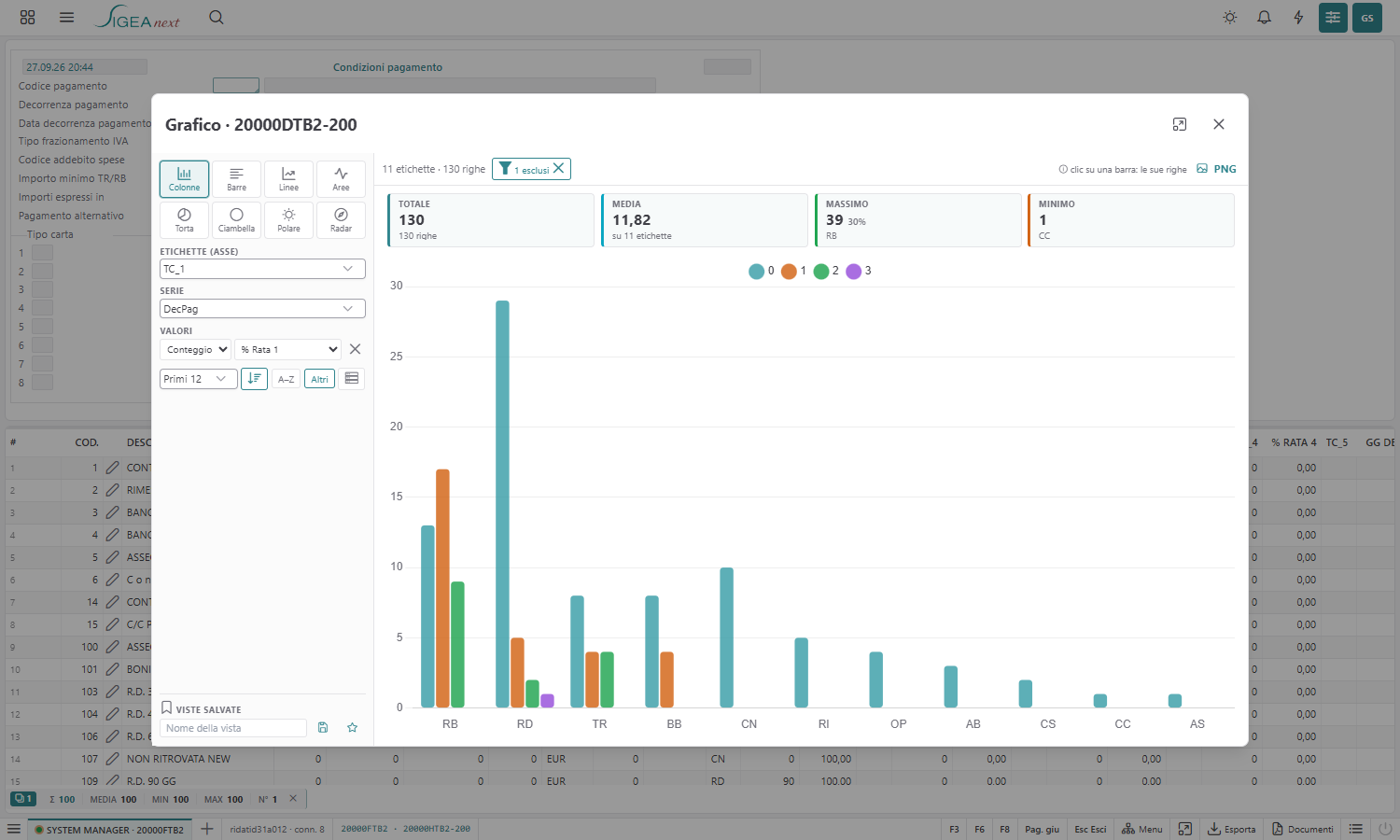Open the Menu item in status bar
The height and width of the screenshot is (840, 1400).
coord(1142,829)
